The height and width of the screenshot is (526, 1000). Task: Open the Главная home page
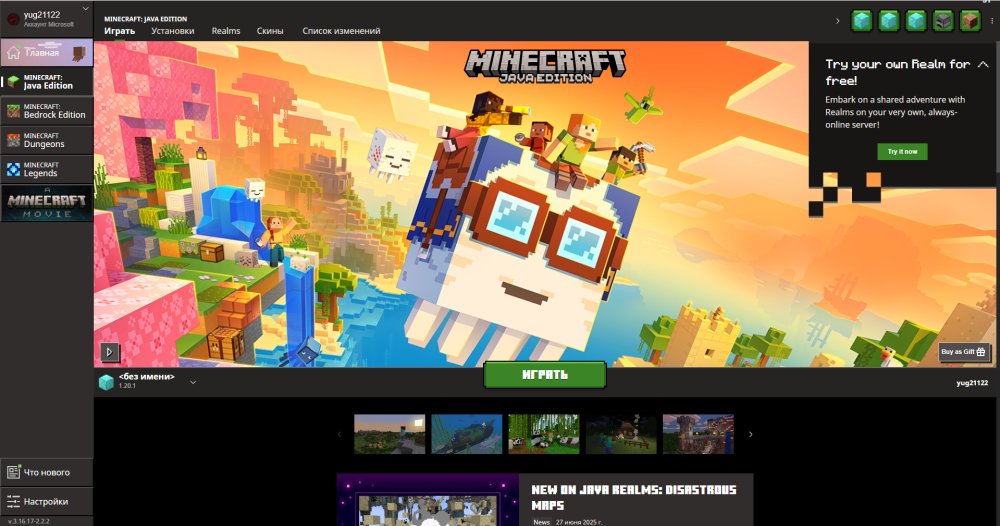(x=47, y=53)
